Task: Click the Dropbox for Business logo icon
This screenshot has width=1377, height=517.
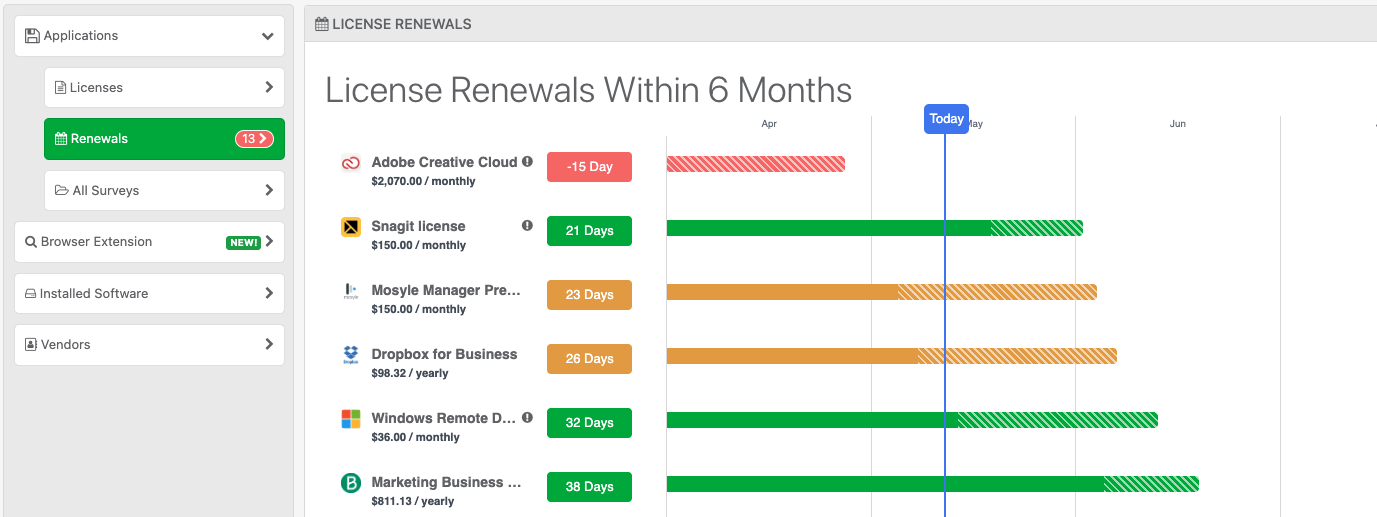Action: tap(351, 355)
